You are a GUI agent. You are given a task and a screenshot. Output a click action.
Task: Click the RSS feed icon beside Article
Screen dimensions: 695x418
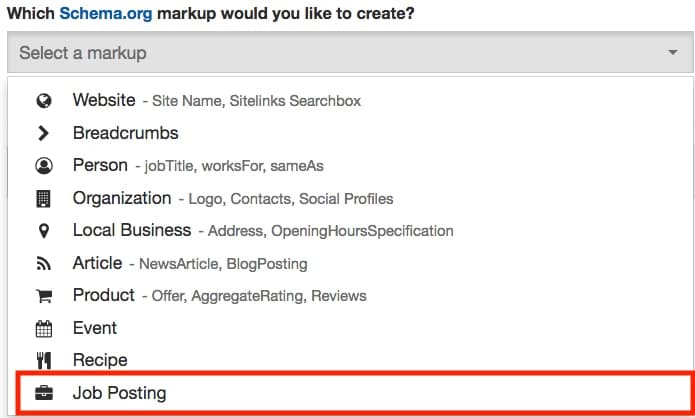point(43,264)
